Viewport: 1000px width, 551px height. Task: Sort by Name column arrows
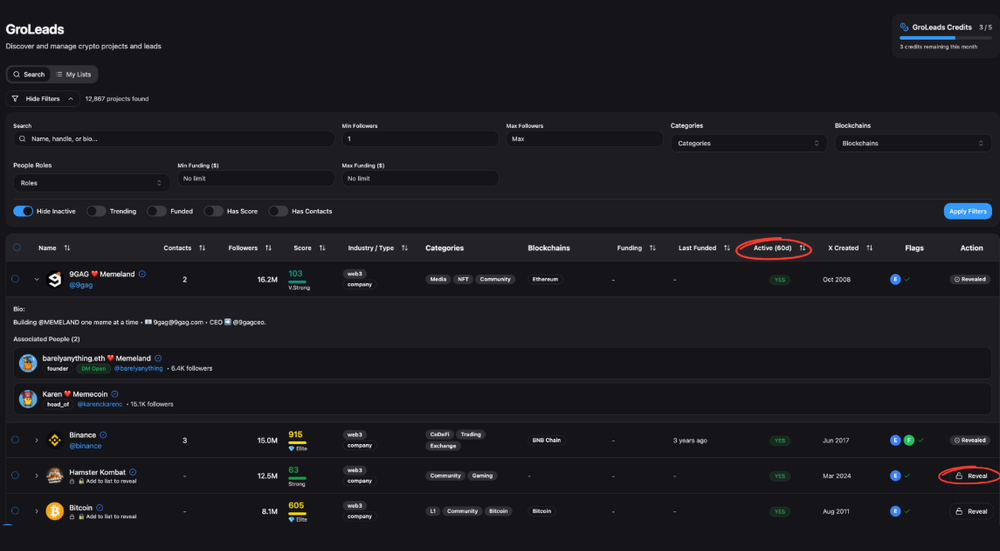pos(67,248)
